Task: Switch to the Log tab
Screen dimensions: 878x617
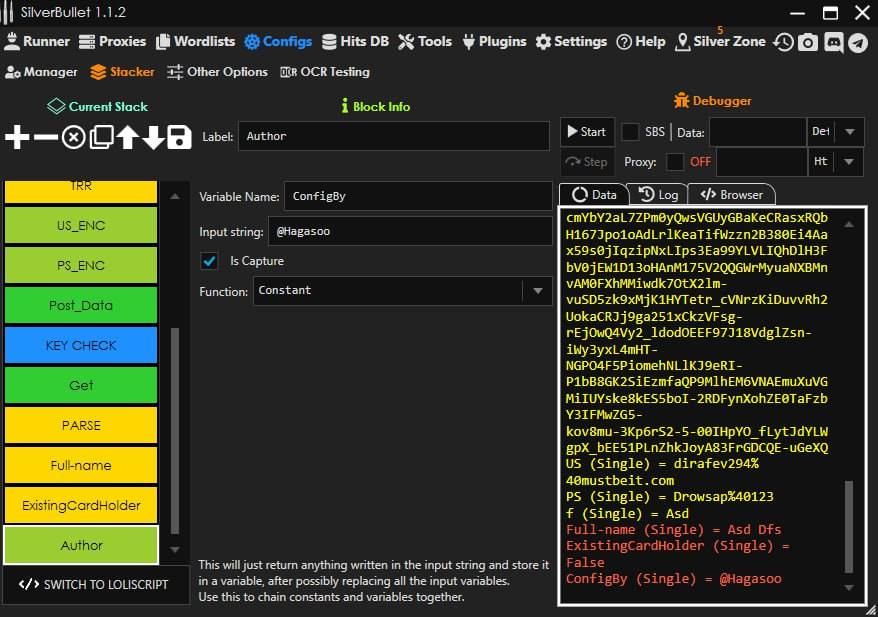Action: [x=659, y=195]
